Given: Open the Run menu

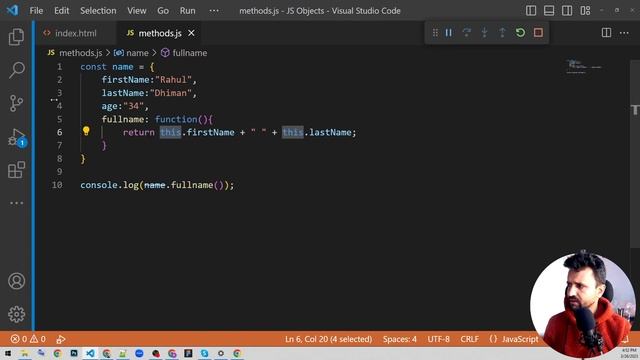Looking at the screenshot, I should point(188,11).
